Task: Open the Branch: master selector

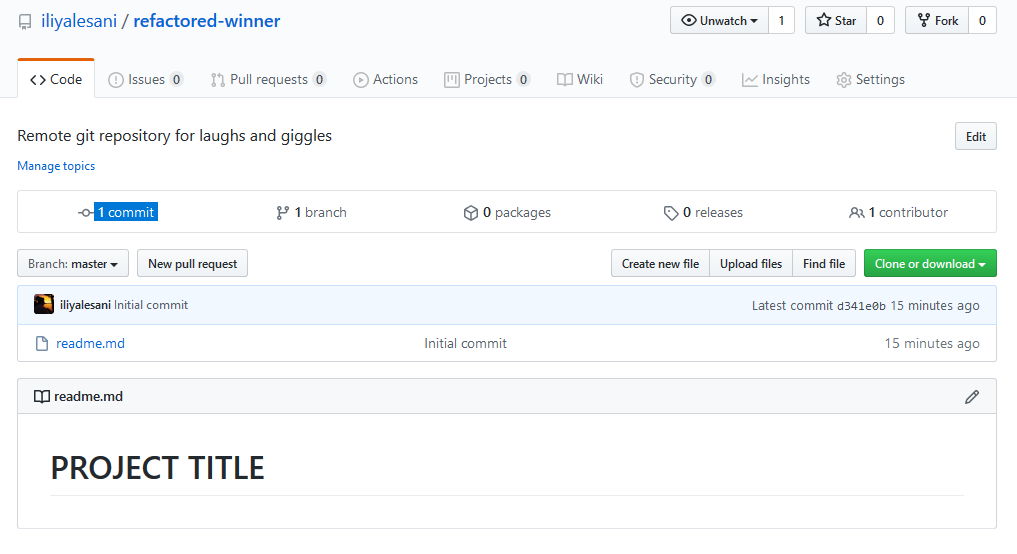Action: (73, 263)
